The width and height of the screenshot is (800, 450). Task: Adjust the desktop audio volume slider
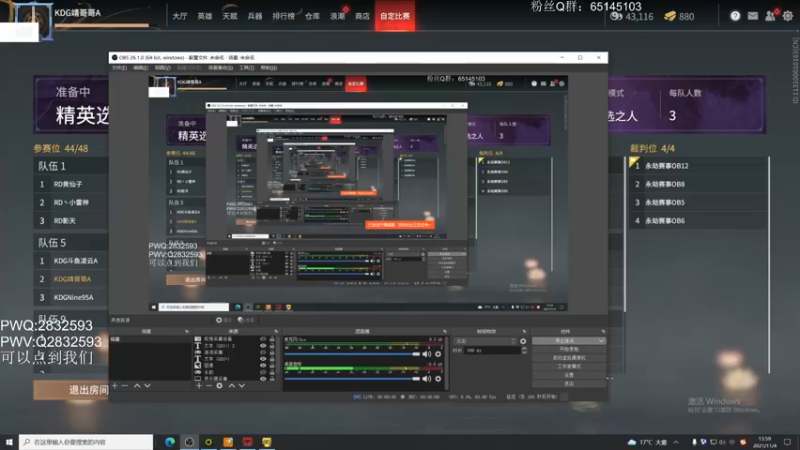[352, 379]
